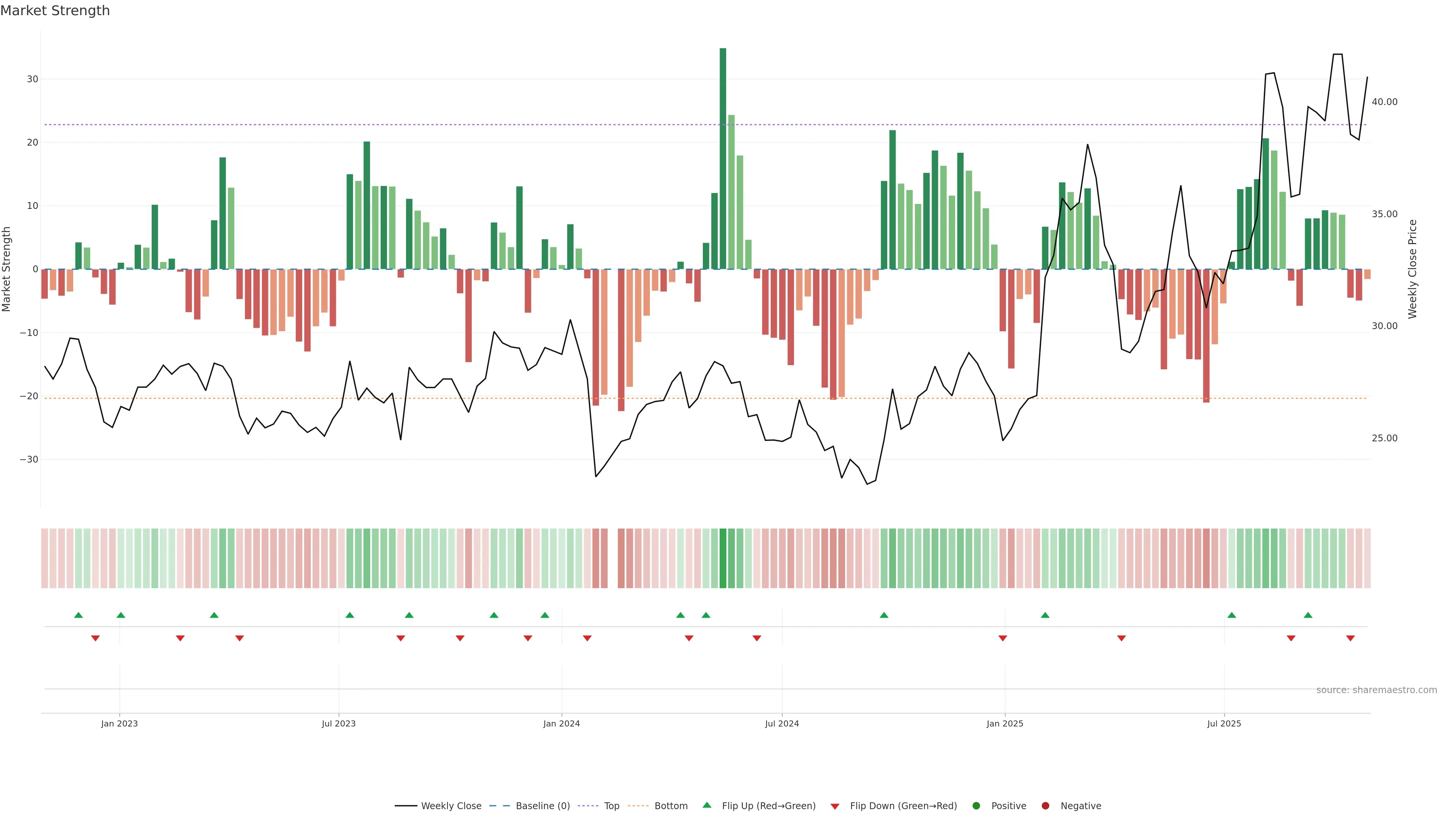Viewport: 1456px width, 819px height.
Task: Click the first green flip-up triangle marker
Action: click(x=78, y=615)
